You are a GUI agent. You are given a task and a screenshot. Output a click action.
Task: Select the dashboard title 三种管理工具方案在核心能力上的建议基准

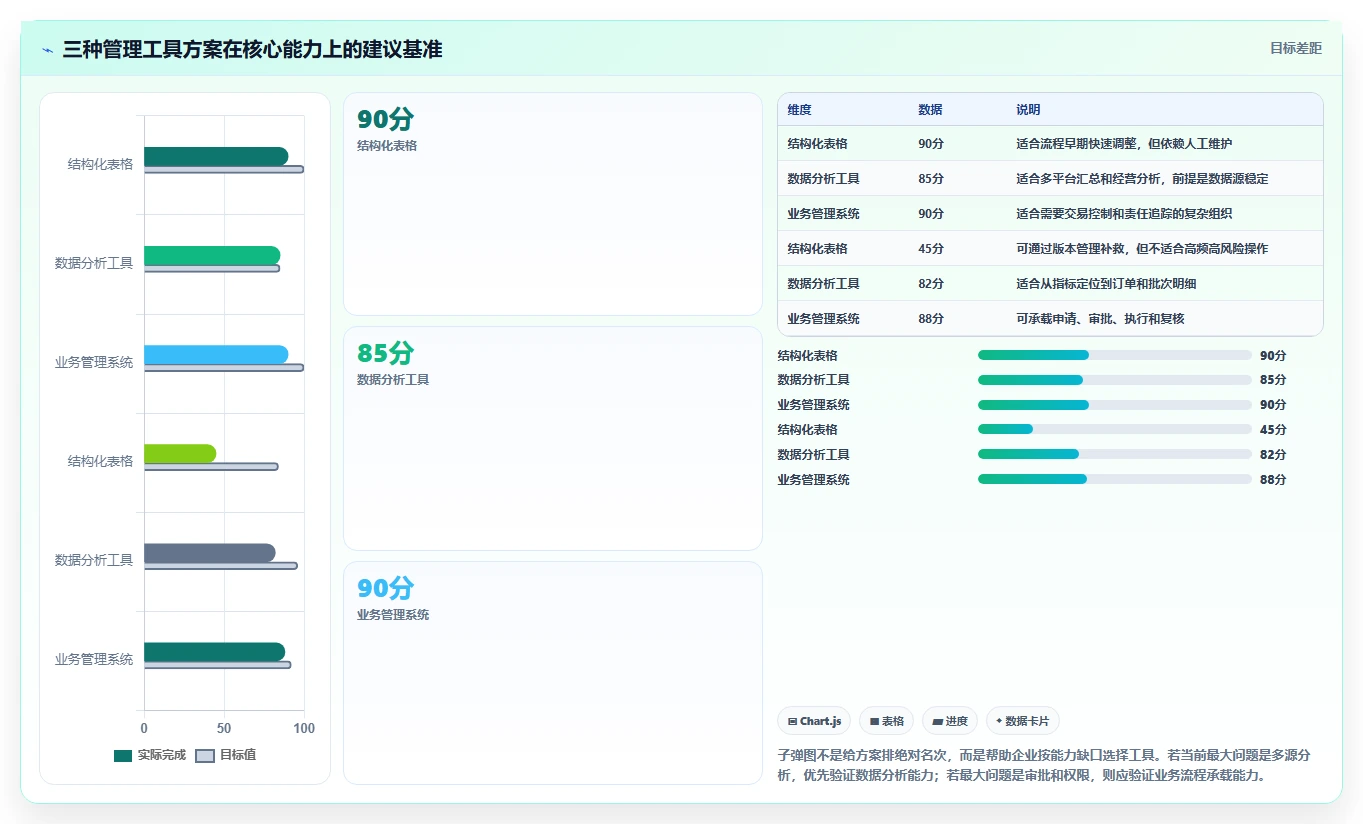(252, 49)
